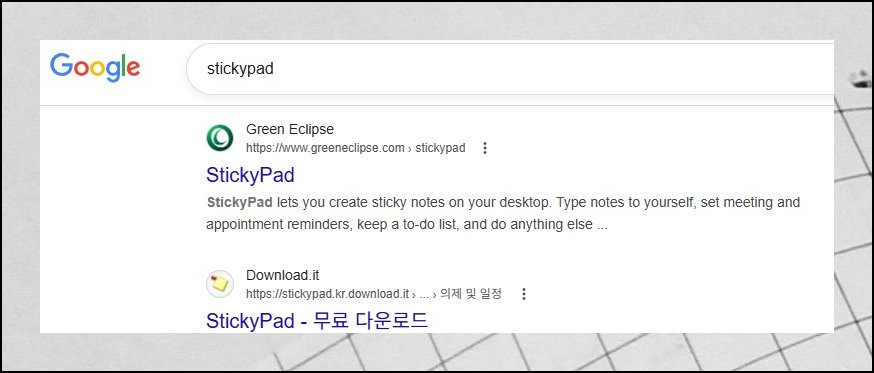Click the Green Eclipse favicon
The image size is (874, 373).
pos(220,138)
